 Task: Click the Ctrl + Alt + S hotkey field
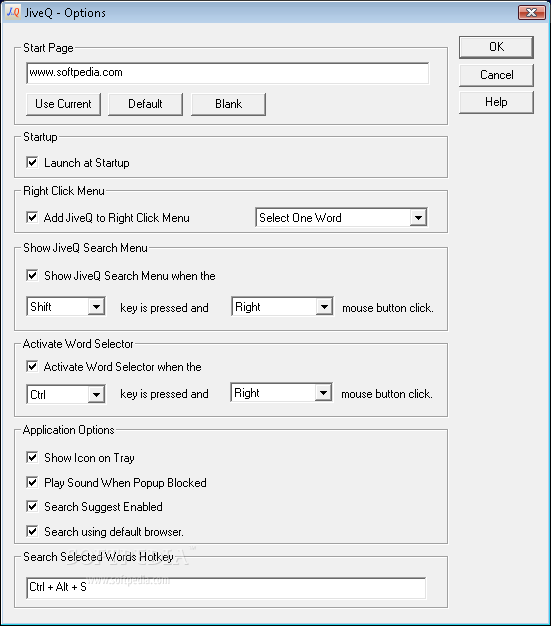coord(226,588)
